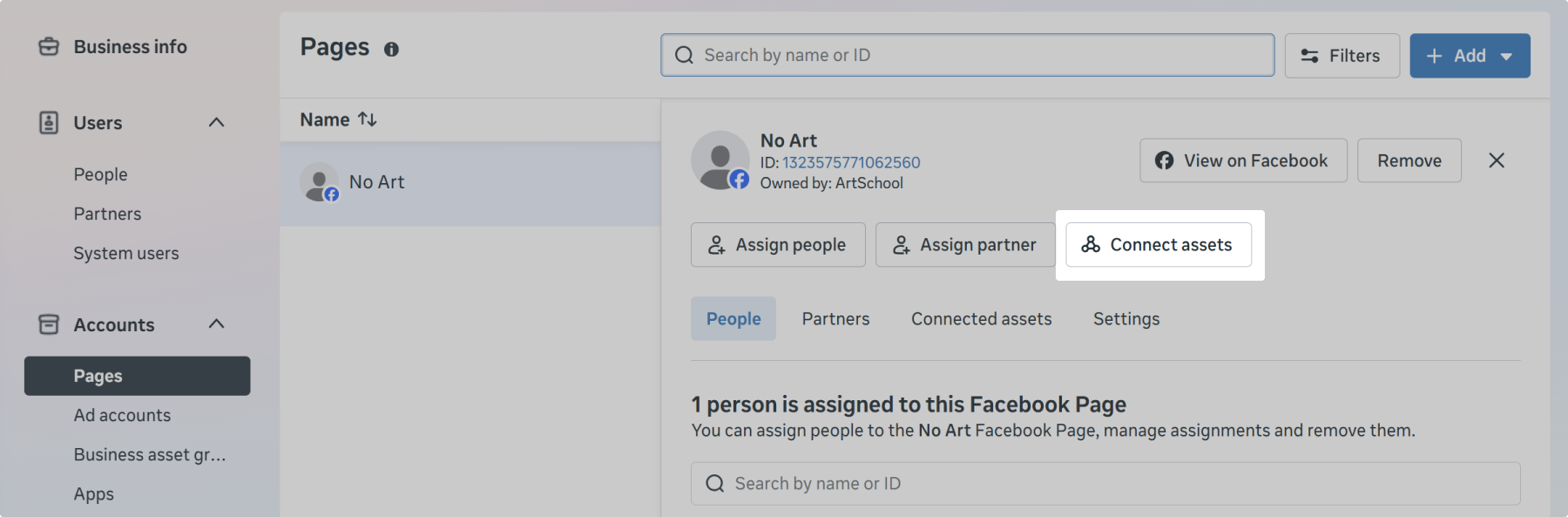The width and height of the screenshot is (1568, 517).
Task: Click the "1 person is assigned" heading
Action: [x=909, y=405]
